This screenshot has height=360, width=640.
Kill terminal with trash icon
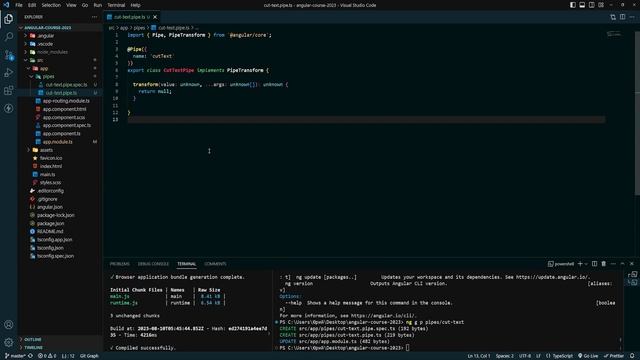[x=604, y=264]
